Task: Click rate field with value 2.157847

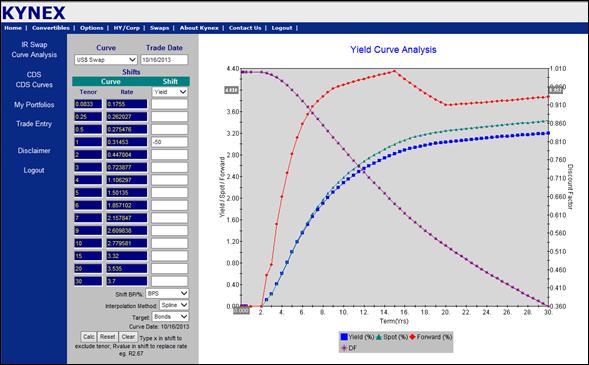Action: [x=127, y=218]
